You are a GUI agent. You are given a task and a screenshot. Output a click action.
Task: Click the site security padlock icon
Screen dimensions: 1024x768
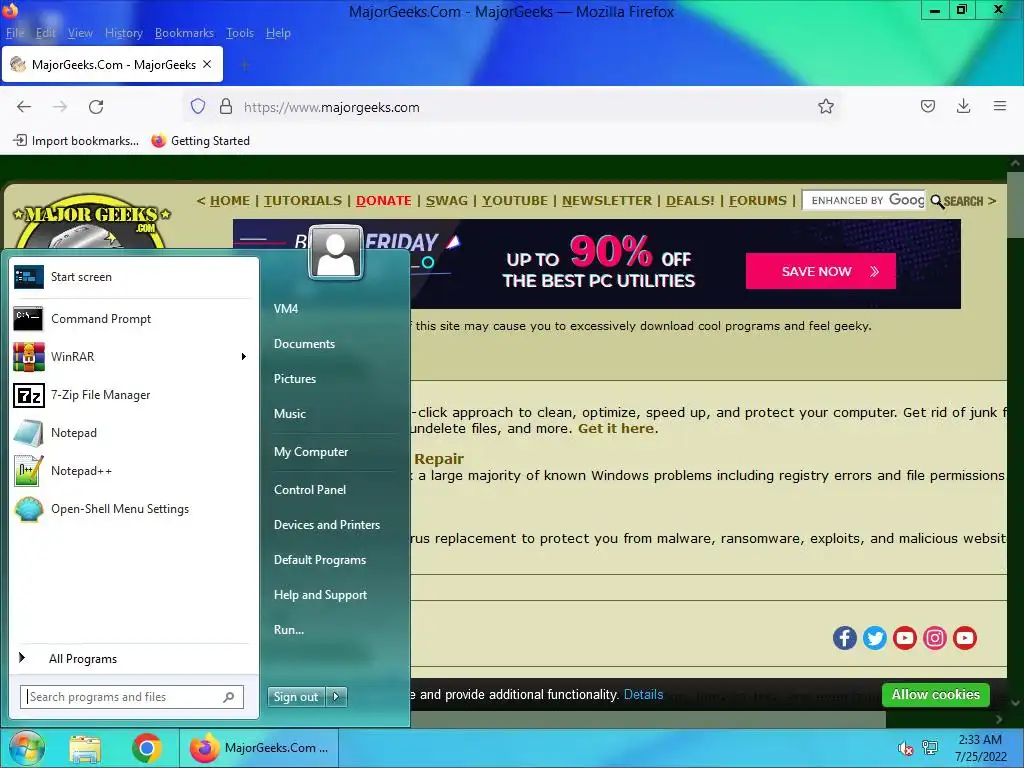tap(226, 106)
